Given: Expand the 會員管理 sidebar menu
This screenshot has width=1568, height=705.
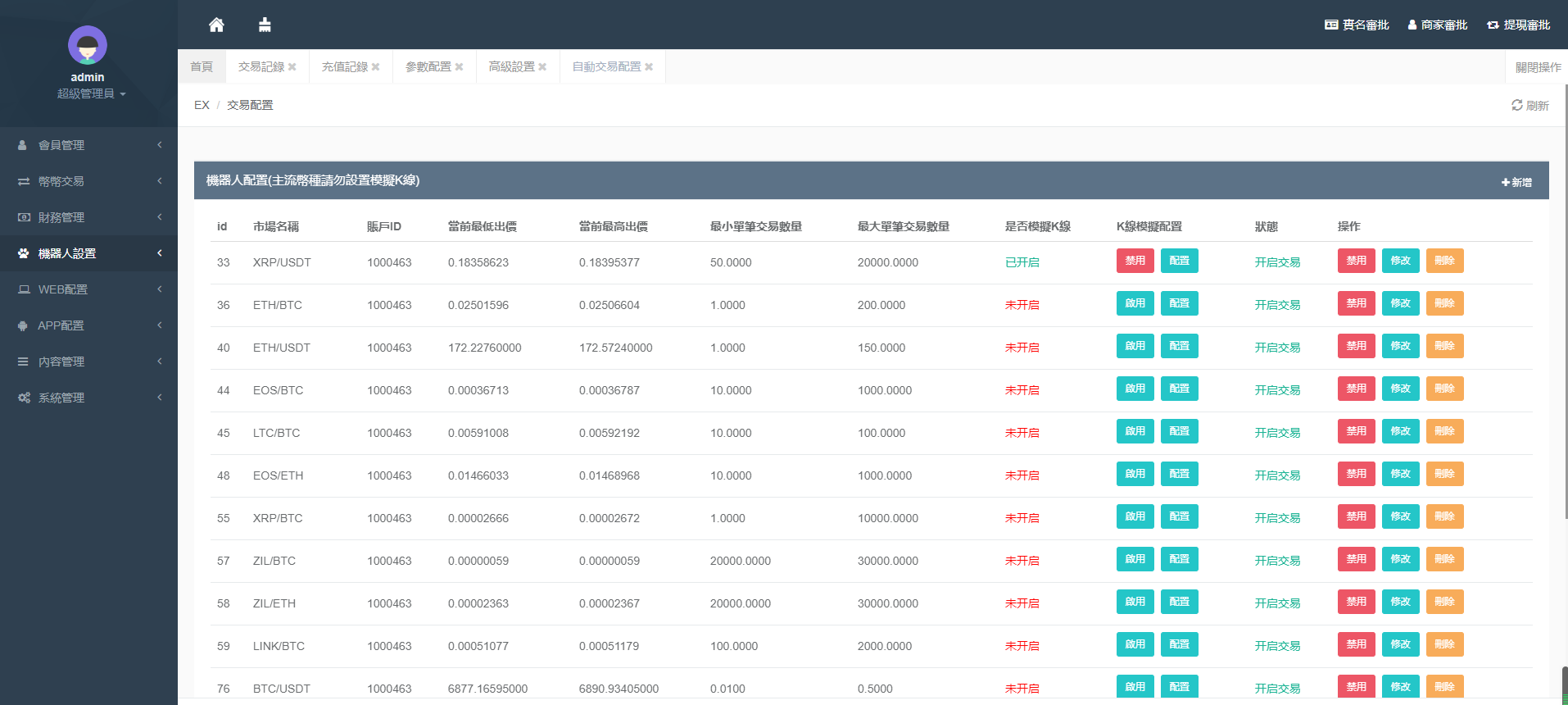Looking at the screenshot, I should click(88, 145).
